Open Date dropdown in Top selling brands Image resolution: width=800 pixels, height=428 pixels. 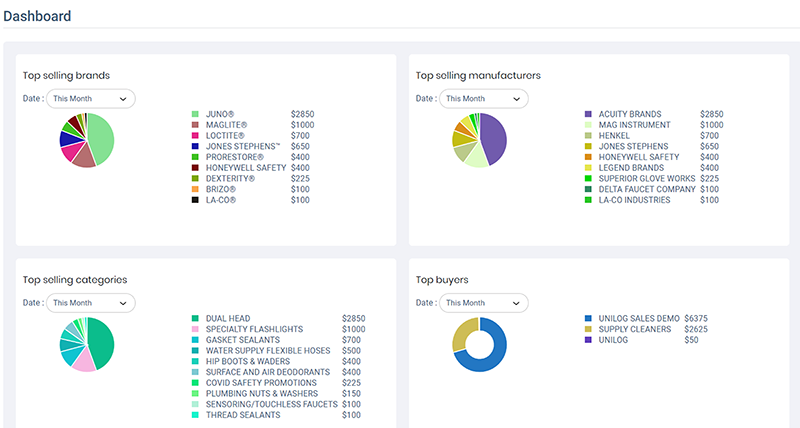click(91, 99)
